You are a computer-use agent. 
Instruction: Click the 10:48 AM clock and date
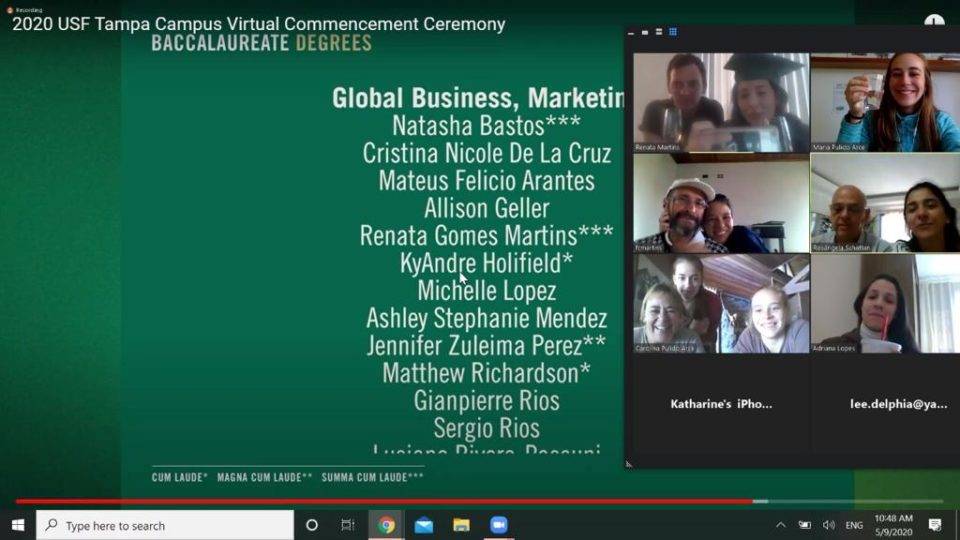click(893, 525)
